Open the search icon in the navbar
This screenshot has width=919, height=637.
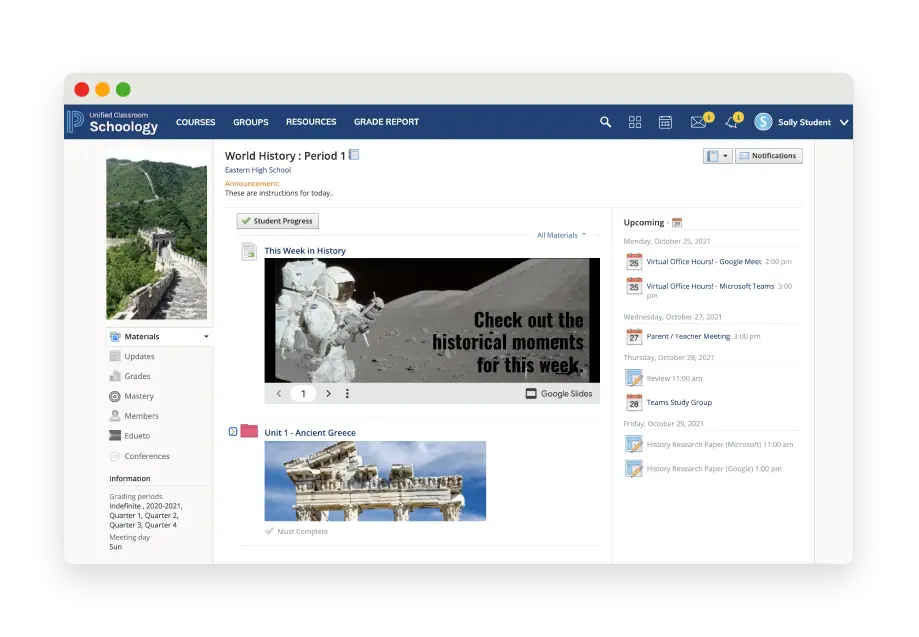coord(605,121)
